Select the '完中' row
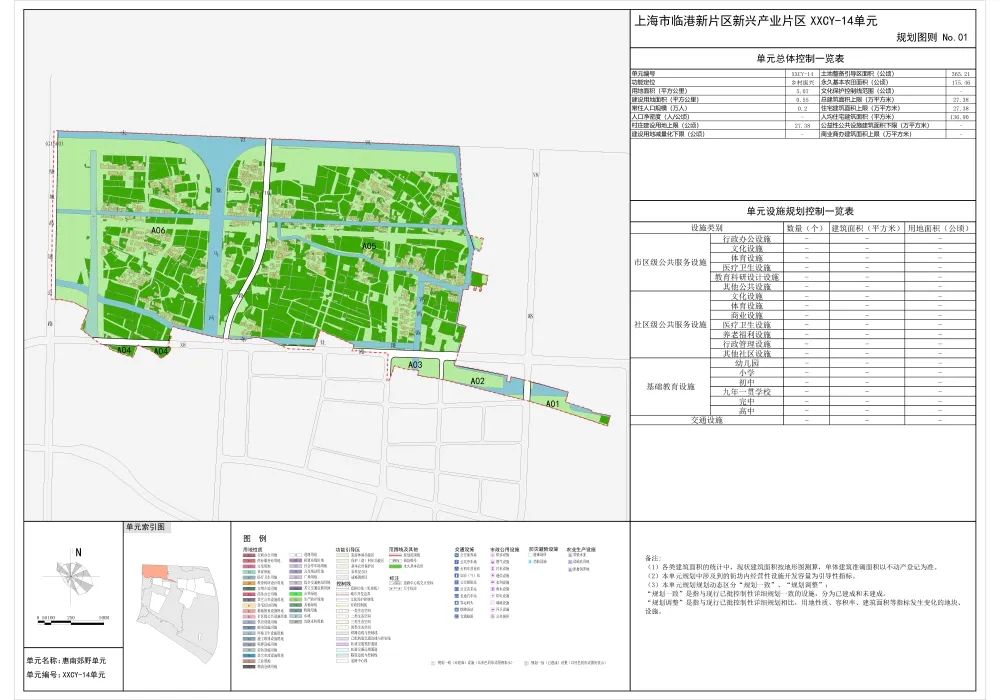1000x700 pixels. click(x=842, y=402)
